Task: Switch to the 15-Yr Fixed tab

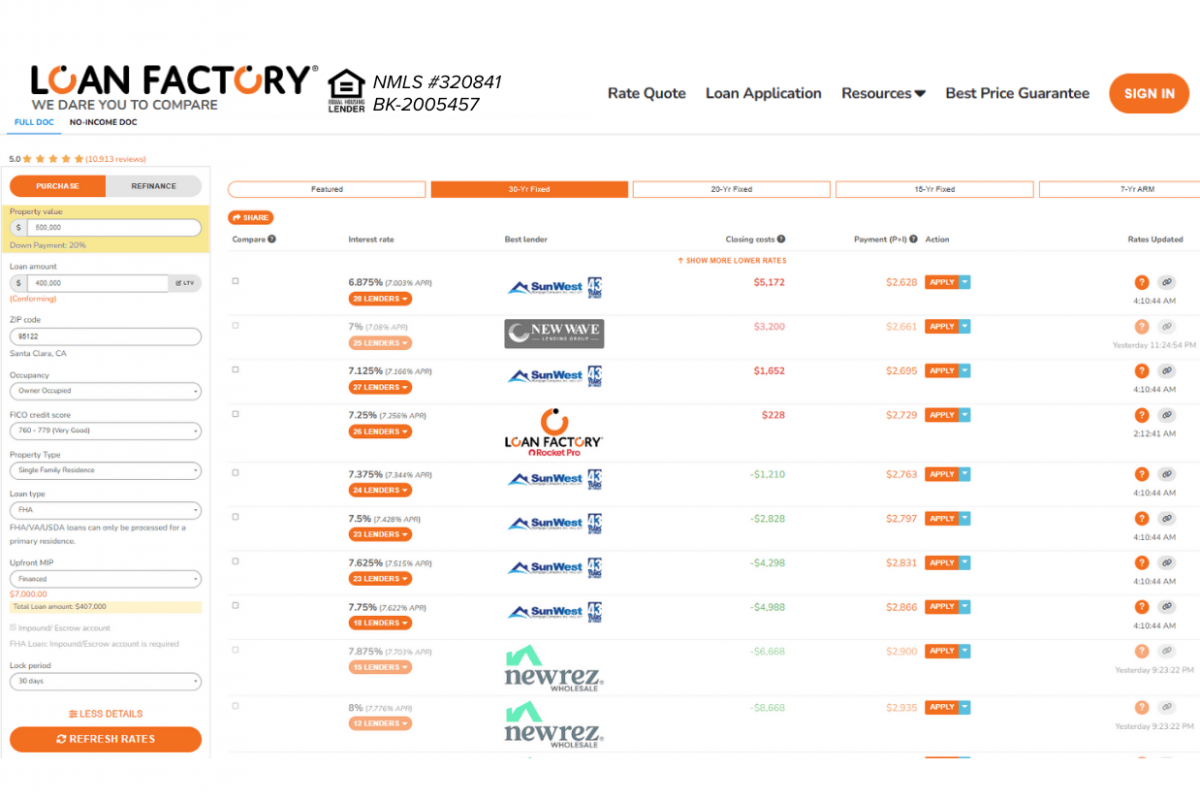Action: [934, 189]
